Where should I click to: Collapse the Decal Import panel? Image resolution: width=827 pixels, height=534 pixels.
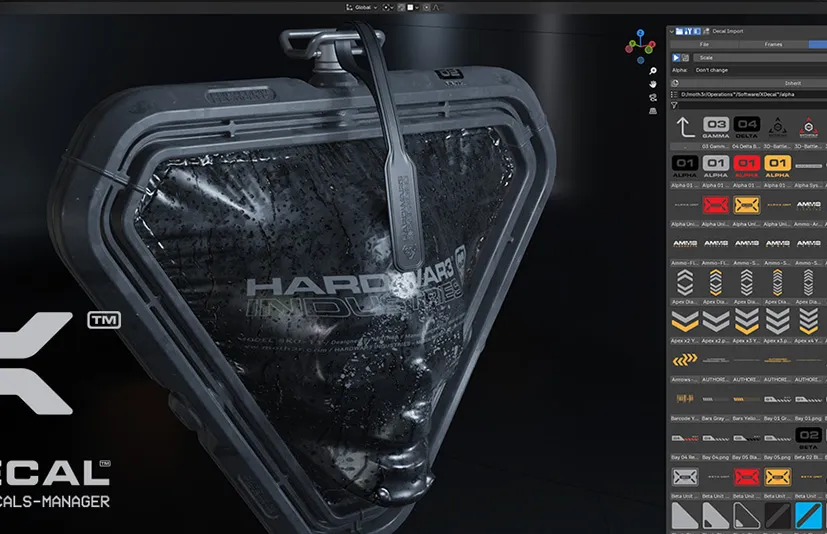[x=671, y=31]
